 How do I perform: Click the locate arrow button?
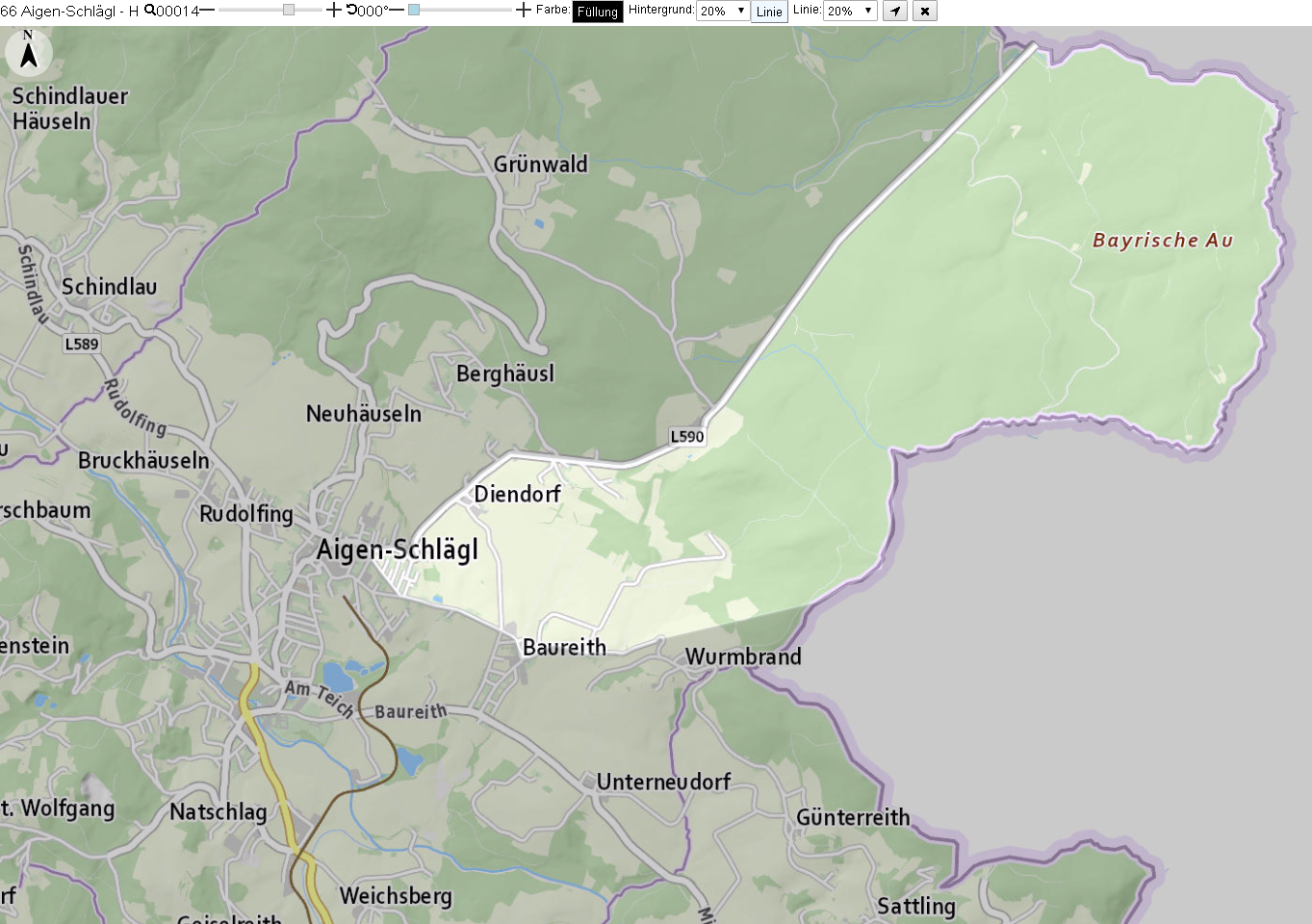tap(895, 11)
